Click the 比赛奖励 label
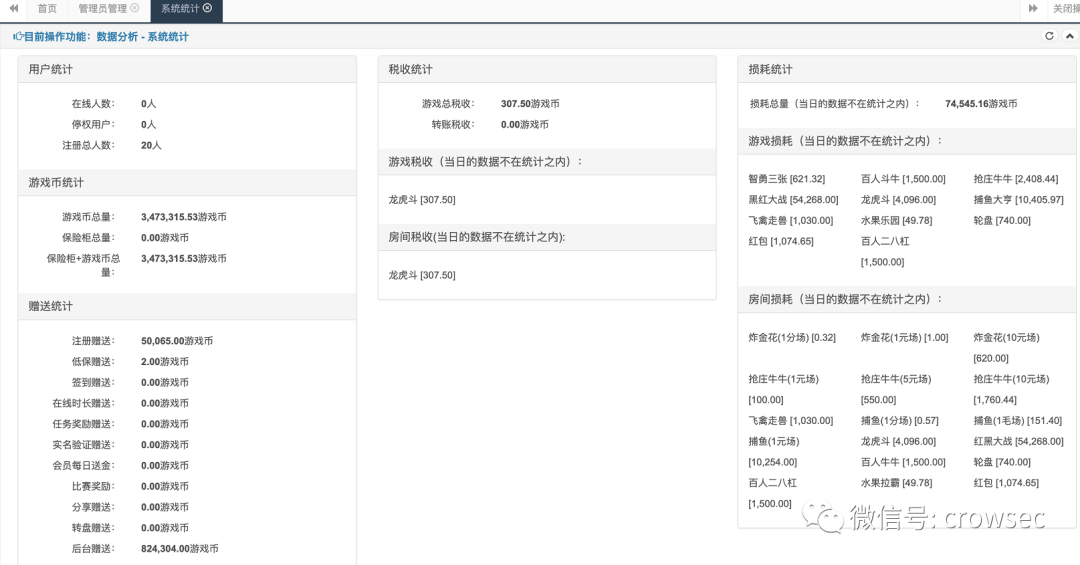Image resolution: width=1080 pixels, height=565 pixels. pyautogui.click(x=93, y=486)
